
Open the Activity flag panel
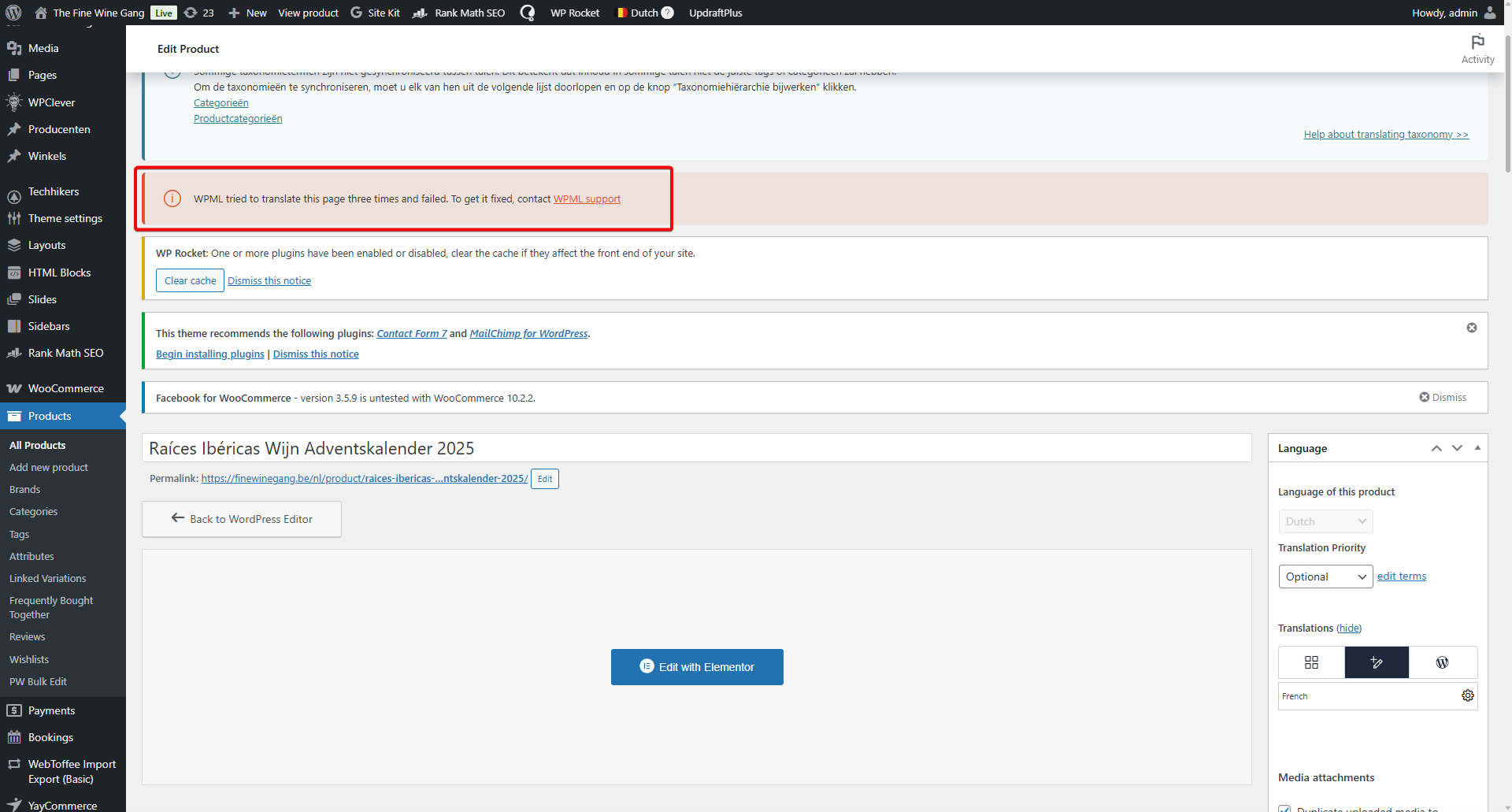1477,49
